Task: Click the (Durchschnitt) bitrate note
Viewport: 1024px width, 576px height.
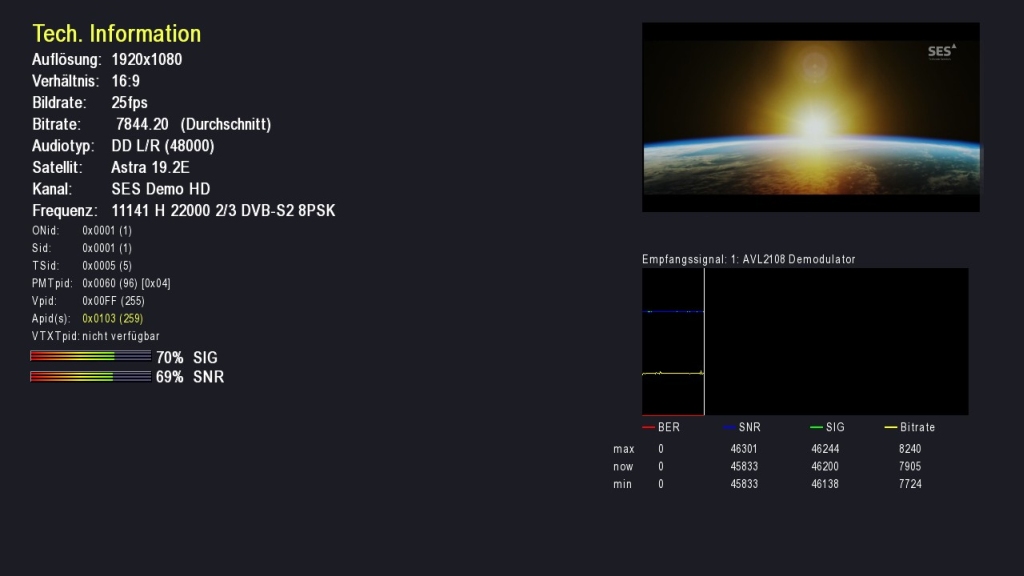Action: click(x=226, y=124)
